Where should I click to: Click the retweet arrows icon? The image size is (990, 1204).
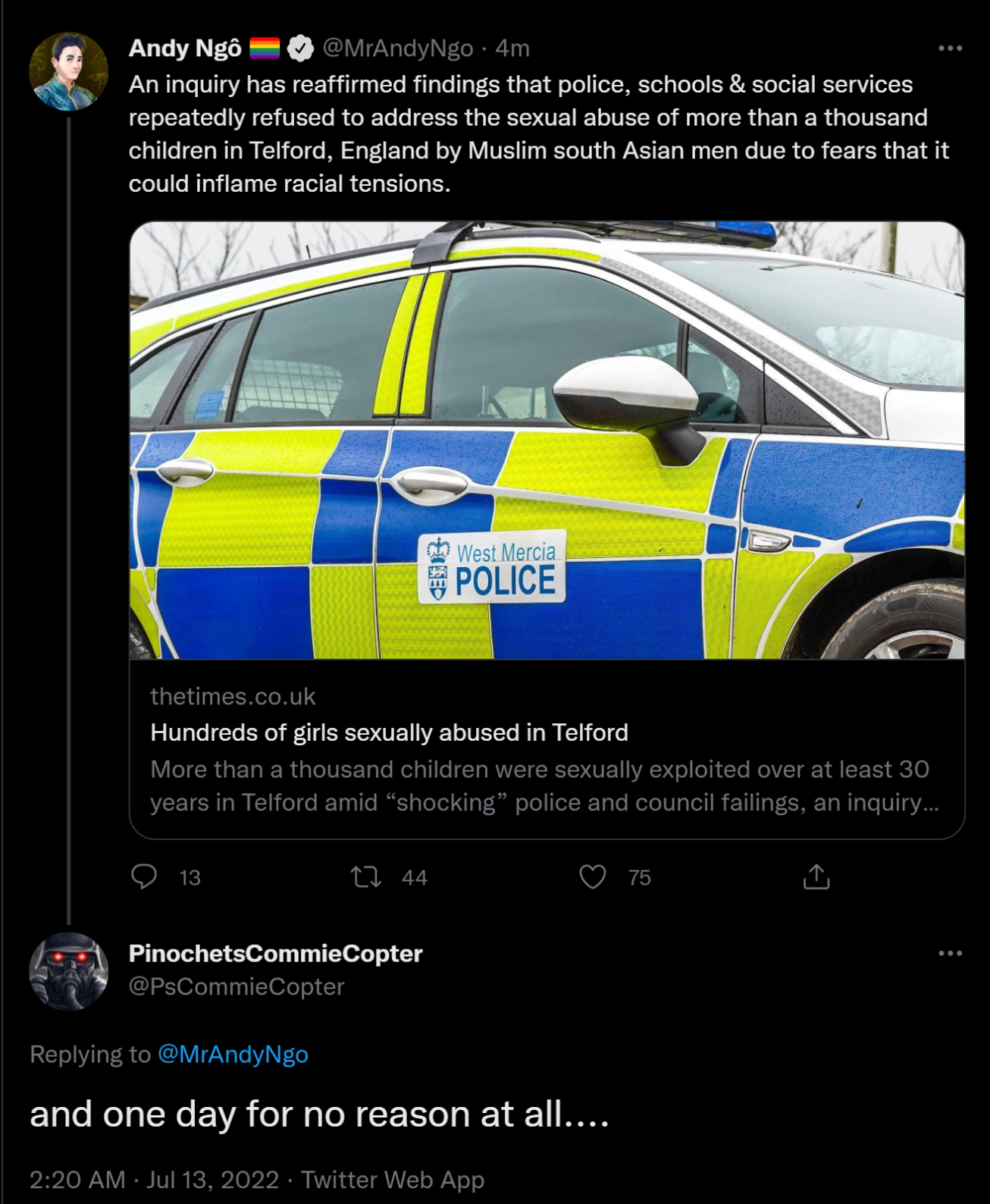point(365,877)
